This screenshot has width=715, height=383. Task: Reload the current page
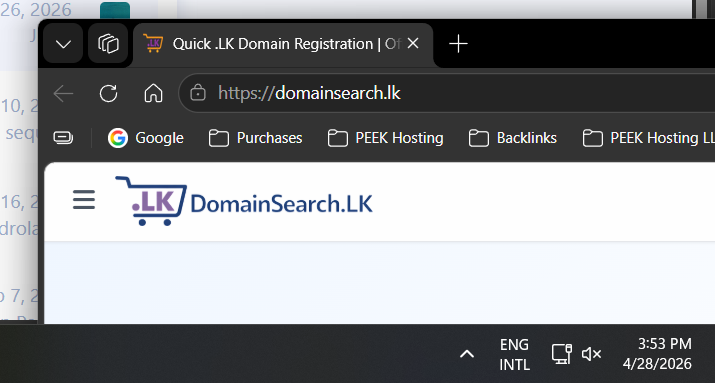click(109, 93)
